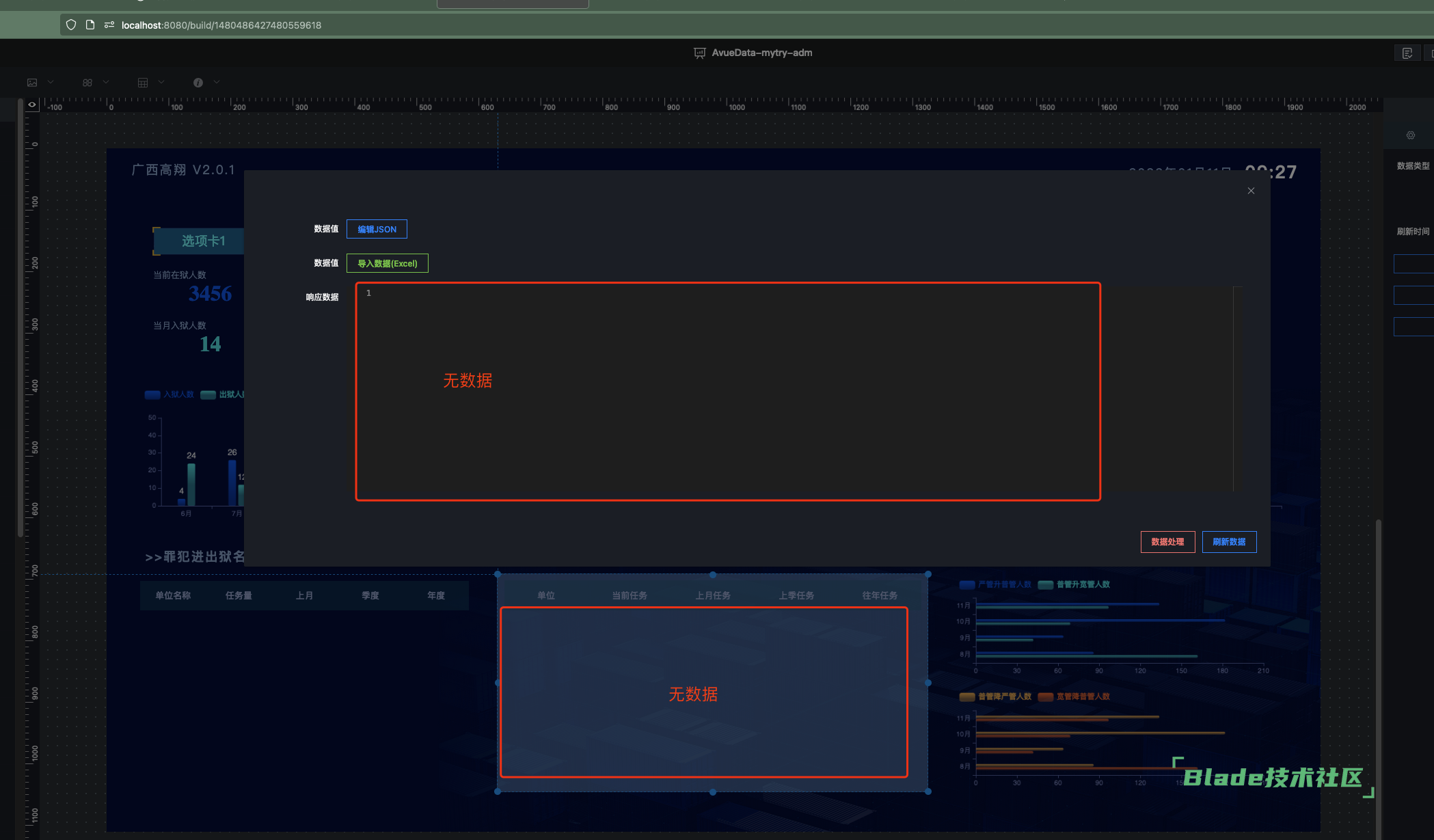The image size is (1434, 840).
Task: Click the browser address bar URL
Action: [221, 25]
